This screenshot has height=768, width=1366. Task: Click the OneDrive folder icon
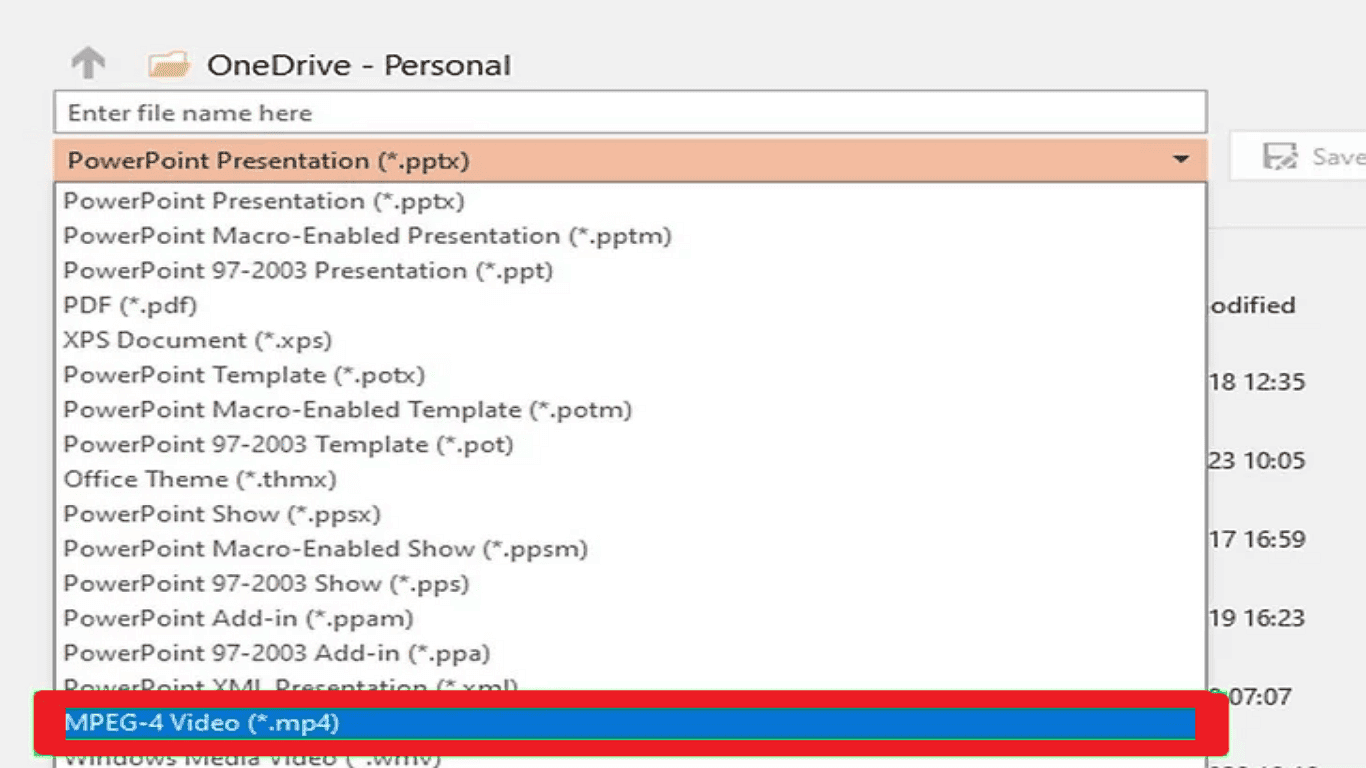tap(169, 66)
